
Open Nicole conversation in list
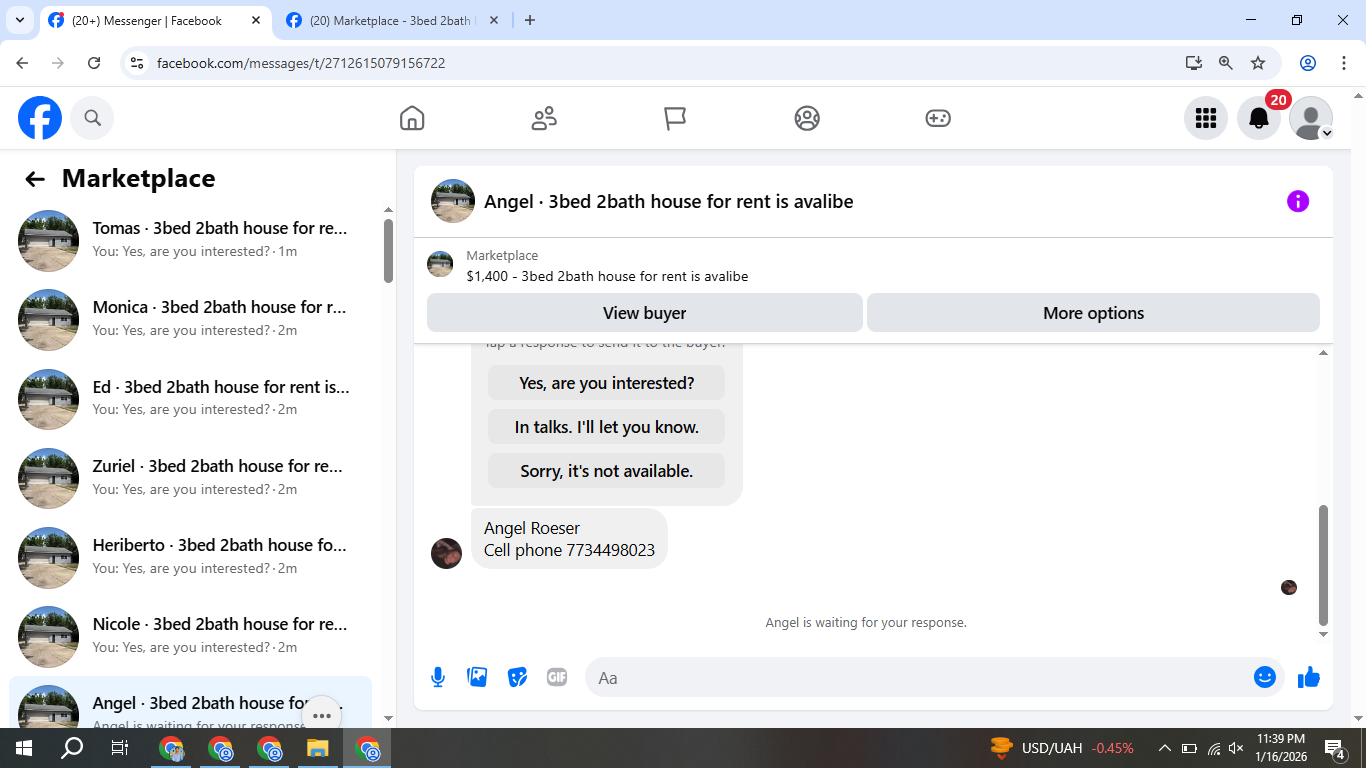tap(190, 635)
